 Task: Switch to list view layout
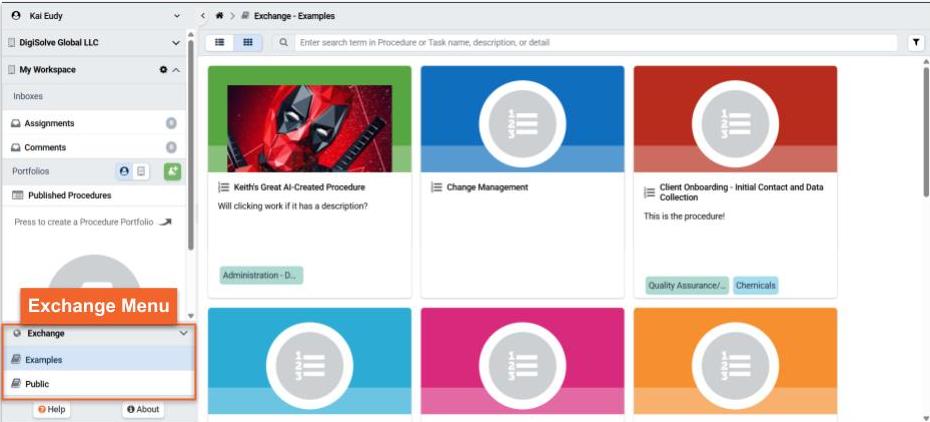(219, 43)
